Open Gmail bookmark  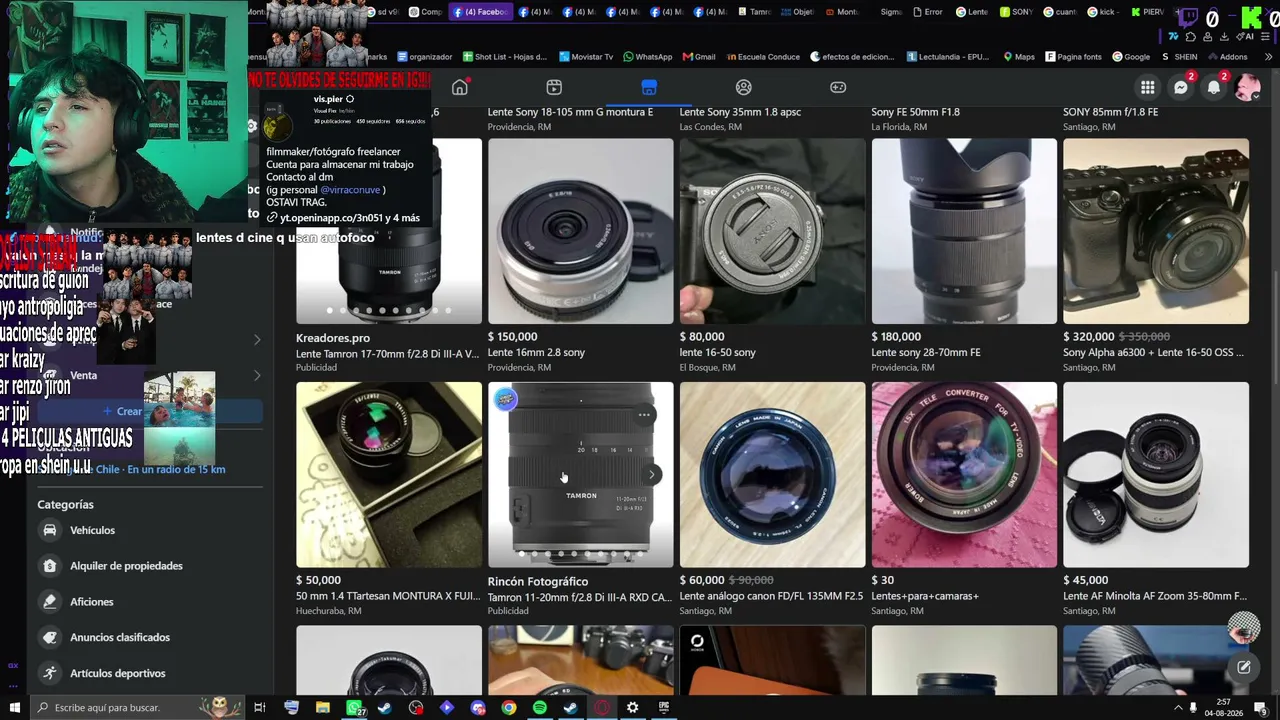click(698, 57)
